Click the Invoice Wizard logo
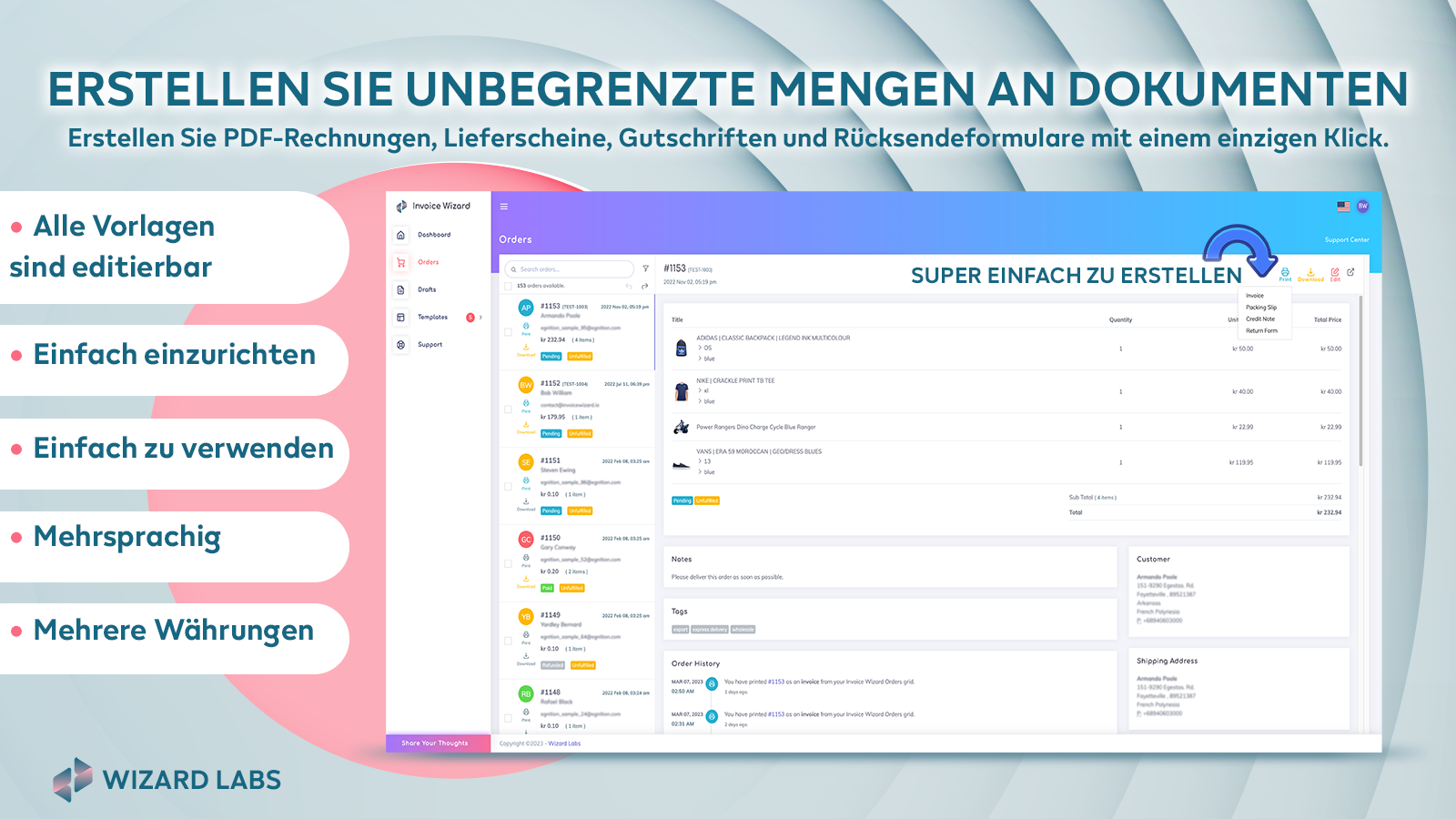This screenshot has width=1456, height=819. pyautogui.click(x=433, y=207)
